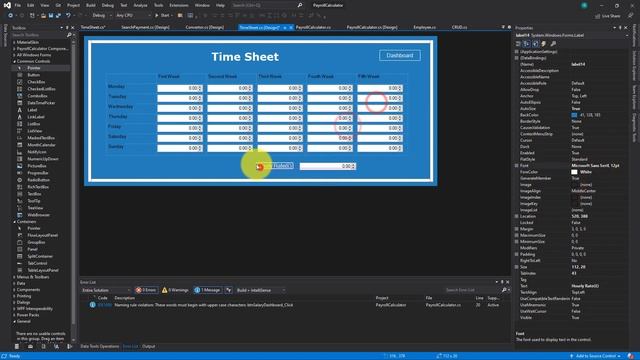Switch to the PayrollCalculator.cs tab

coord(313,27)
